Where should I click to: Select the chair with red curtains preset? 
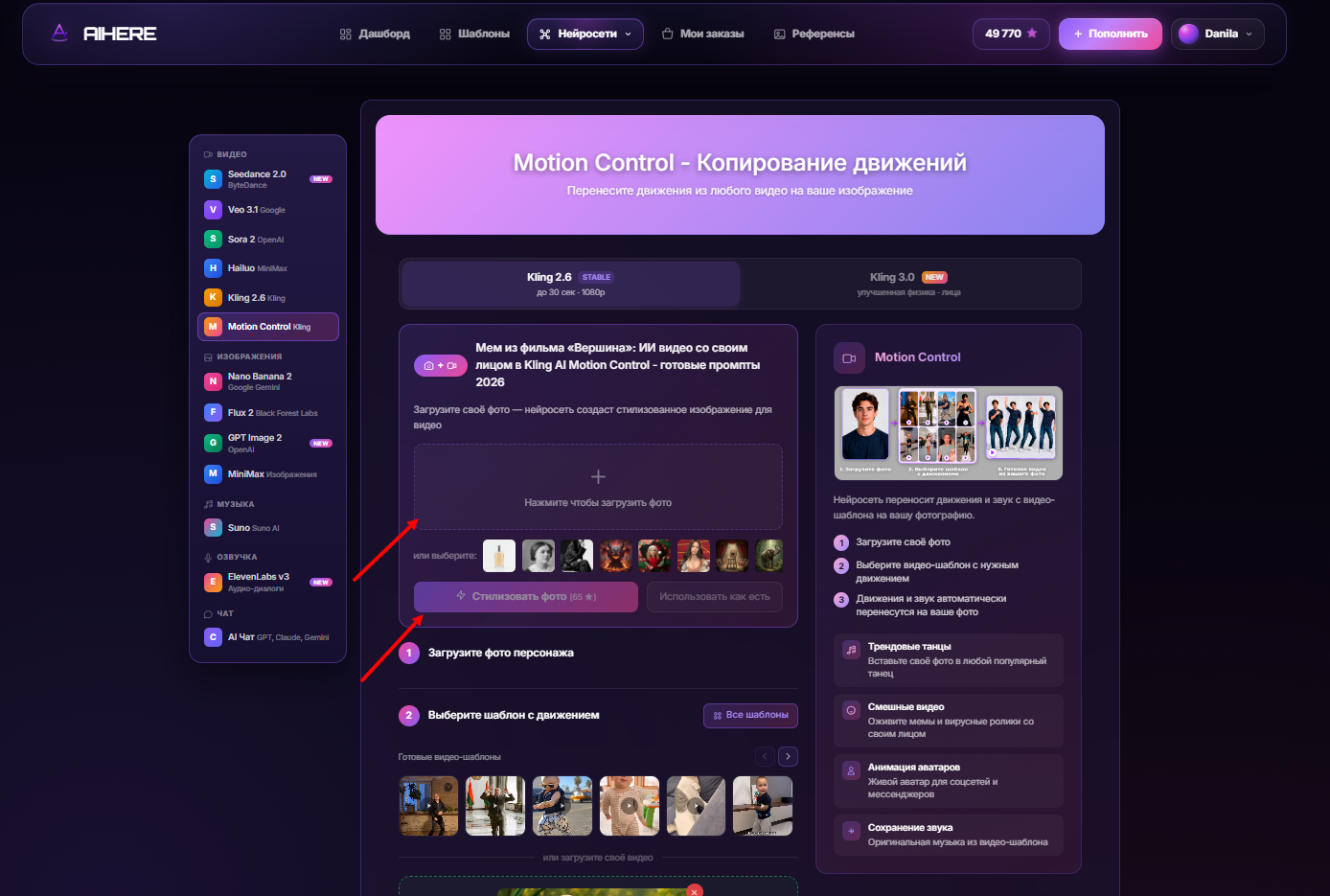point(732,556)
